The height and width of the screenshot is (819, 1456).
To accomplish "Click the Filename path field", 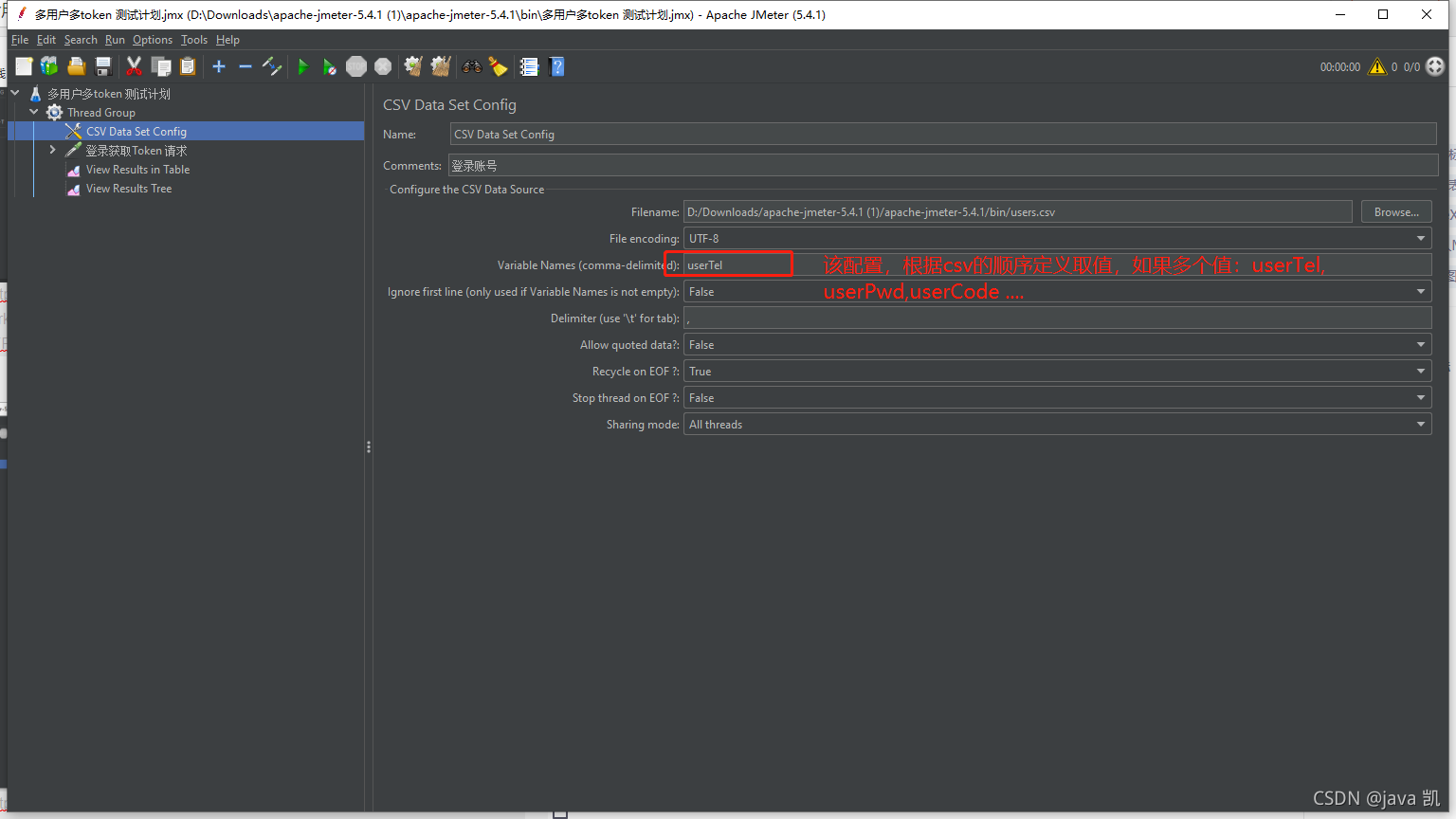I will tap(1018, 211).
